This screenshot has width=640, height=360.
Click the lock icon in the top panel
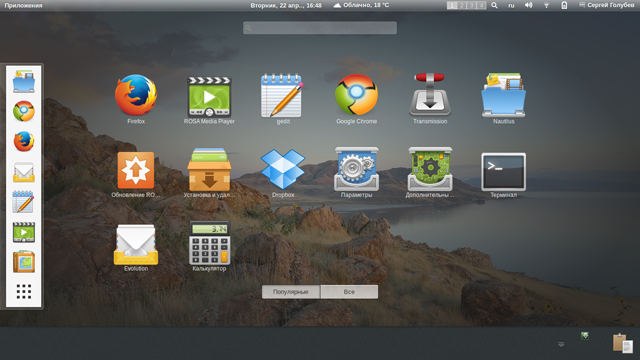pos(564,5)
